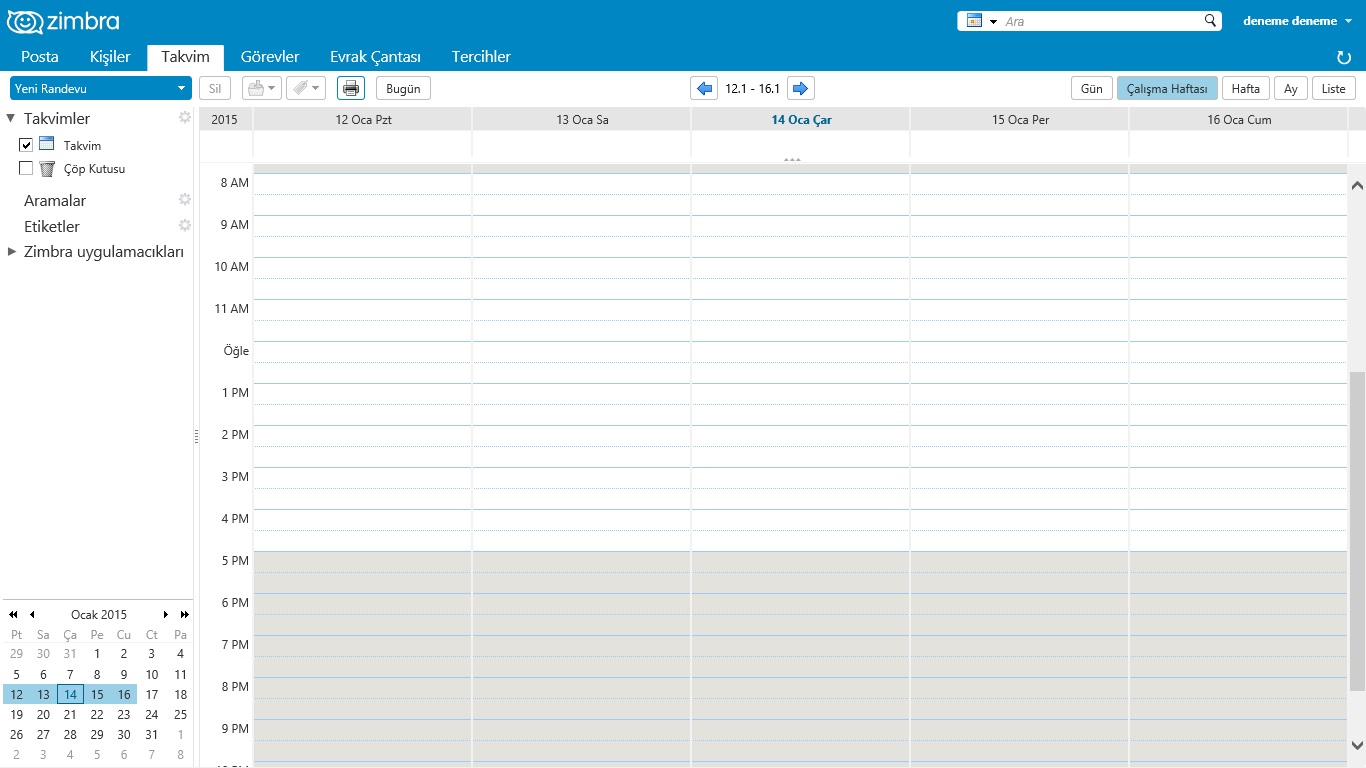This screenshot has width=1366, height=768.
Task: Click the Zimbra logo
Action: point(63,20)
